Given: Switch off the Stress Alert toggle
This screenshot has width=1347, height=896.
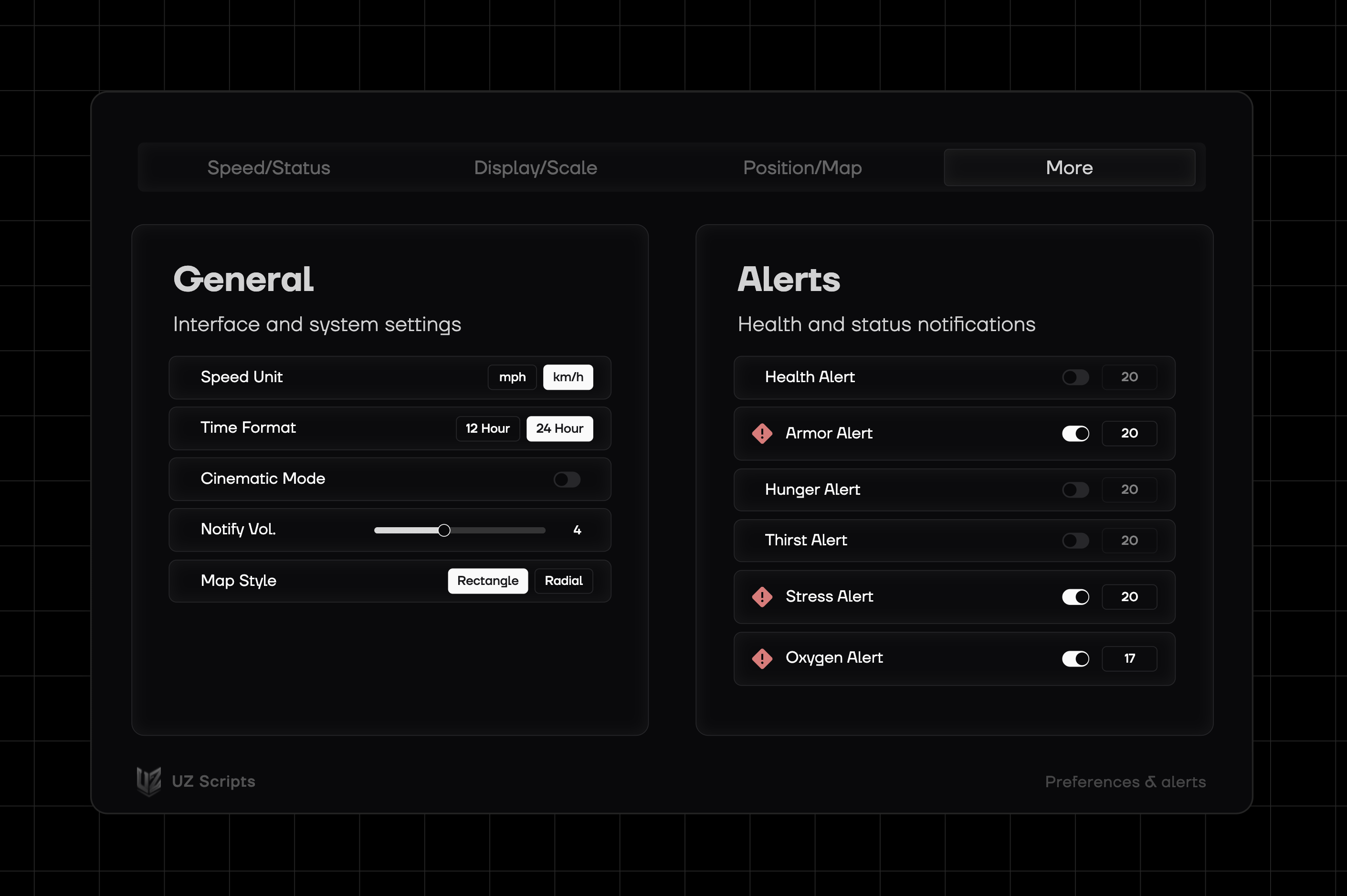Looking at the screenshot, I should [x=1075, y=596].
